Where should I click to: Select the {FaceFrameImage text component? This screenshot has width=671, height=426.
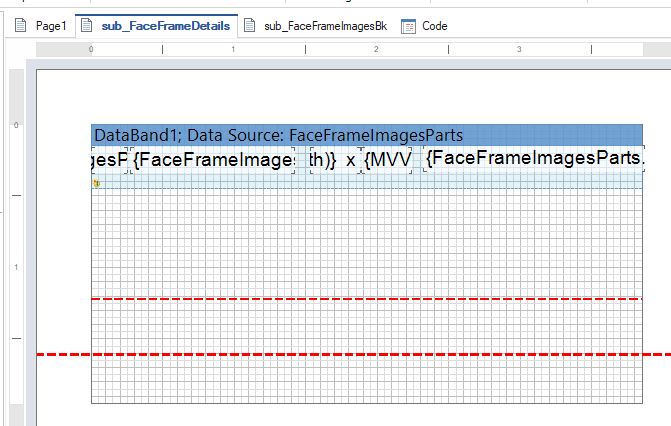click(x=213, y=160)
